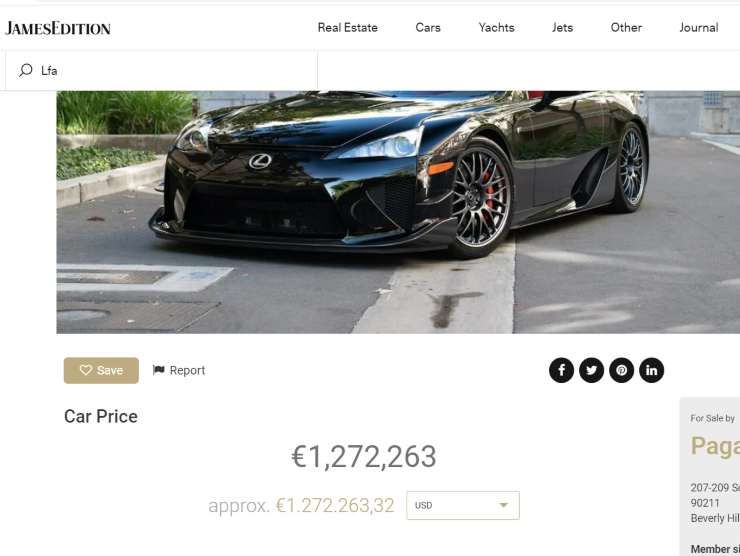Click the Report link text
Image resolution: width=740 pixels, height=556 pixels.
click(x=187, y=371)
